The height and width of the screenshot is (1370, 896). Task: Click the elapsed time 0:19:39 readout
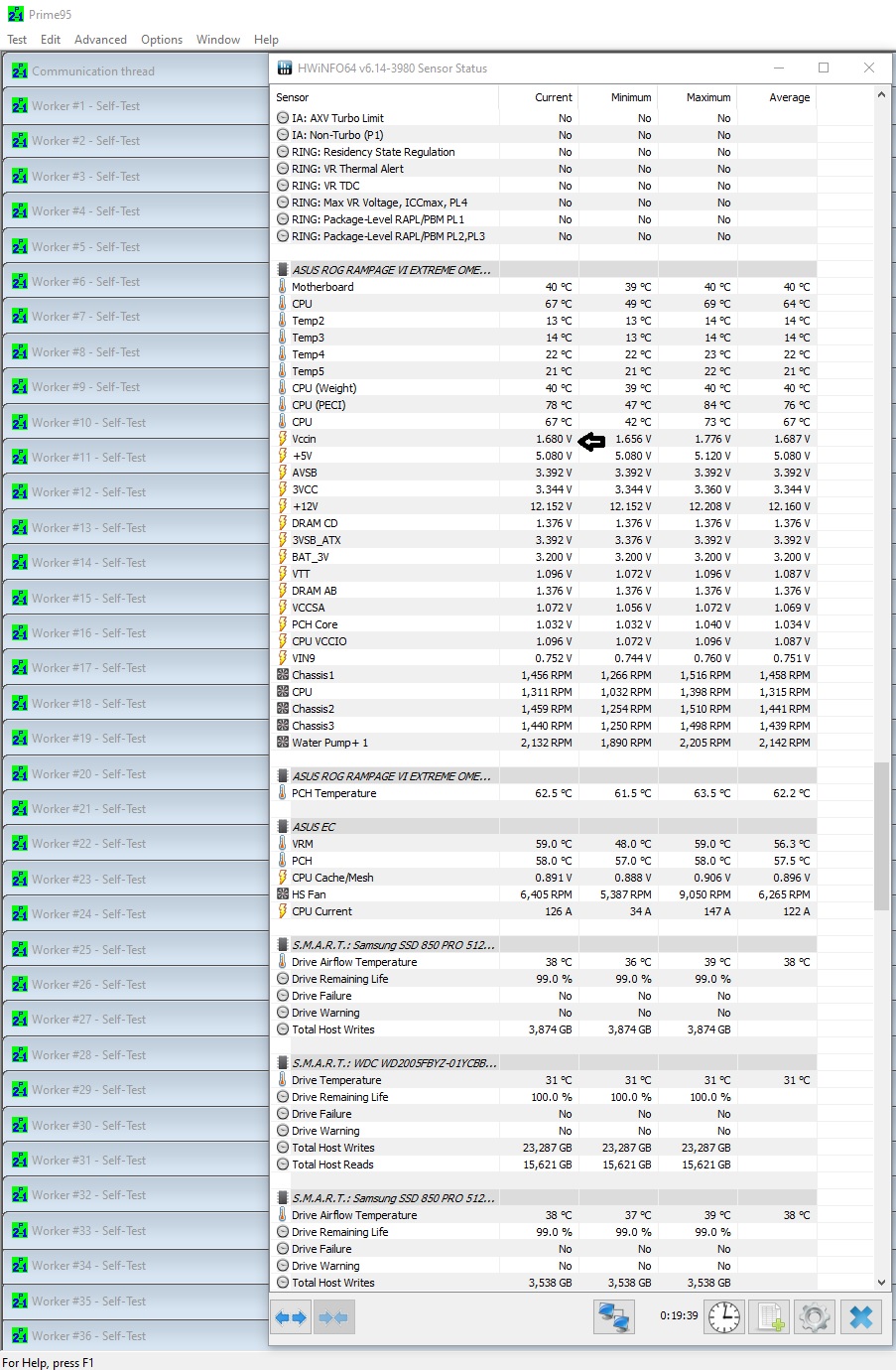(x=679, y=1315)
